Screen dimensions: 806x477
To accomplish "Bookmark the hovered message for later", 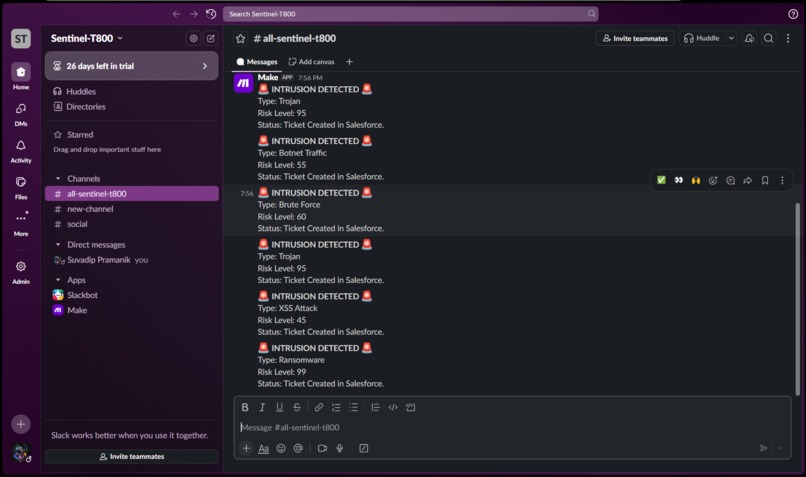I will pyautogui.click(x=765, y=180).
